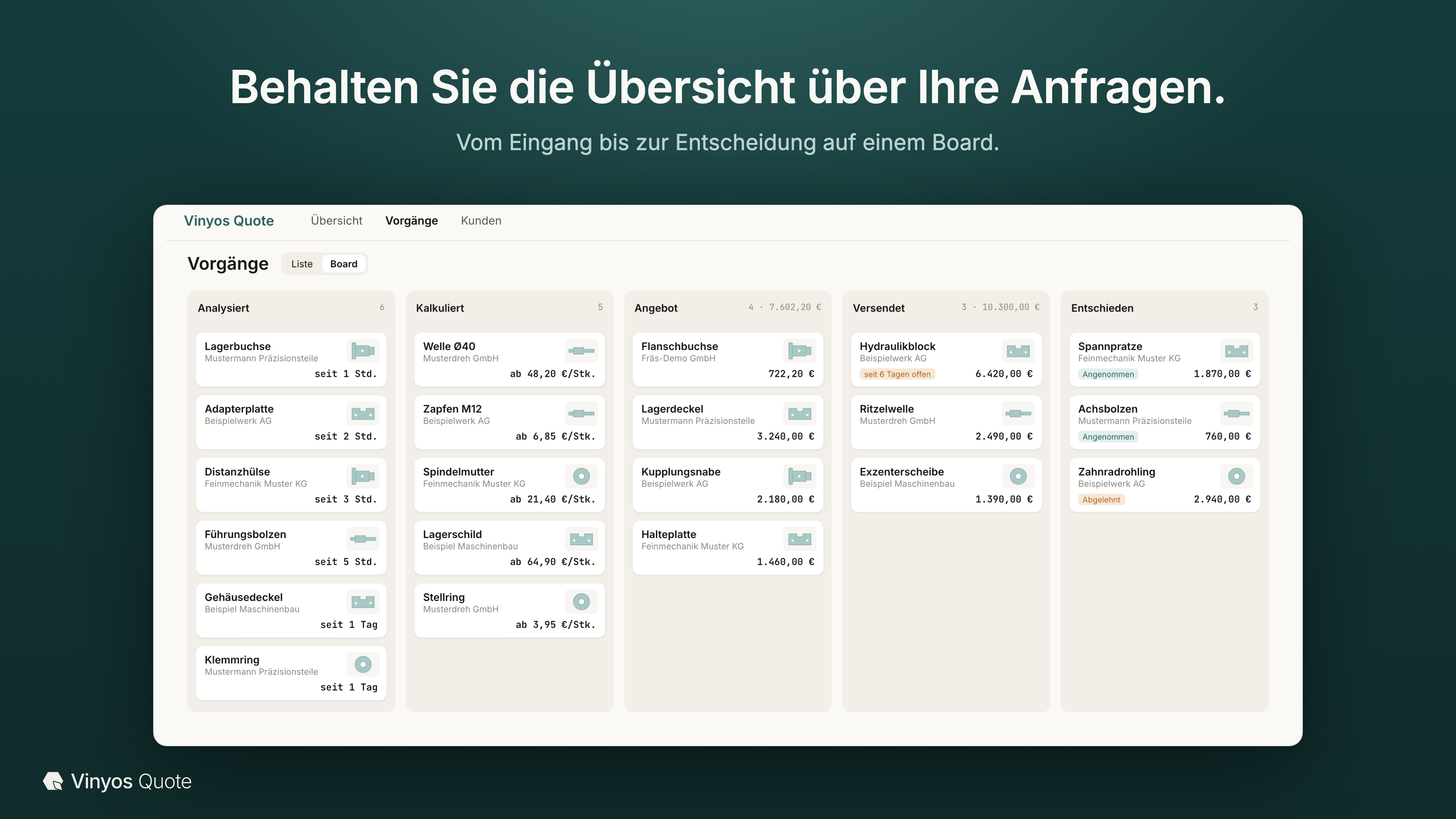Click the 'seit 6 Tagen offen' badge
The width and height of the screenshot is (1456, 819).
[x=897, y=374]
